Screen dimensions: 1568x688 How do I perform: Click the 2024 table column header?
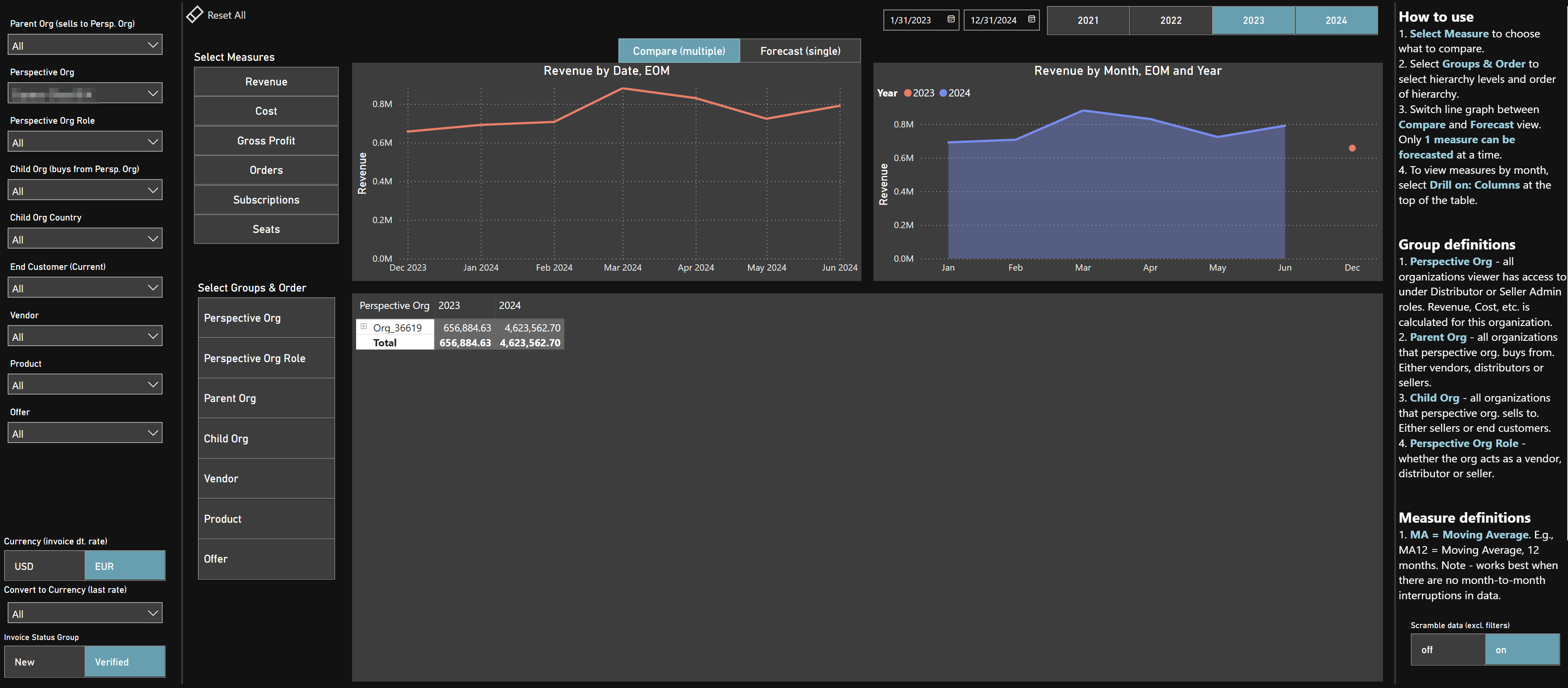tap(510, 305)
